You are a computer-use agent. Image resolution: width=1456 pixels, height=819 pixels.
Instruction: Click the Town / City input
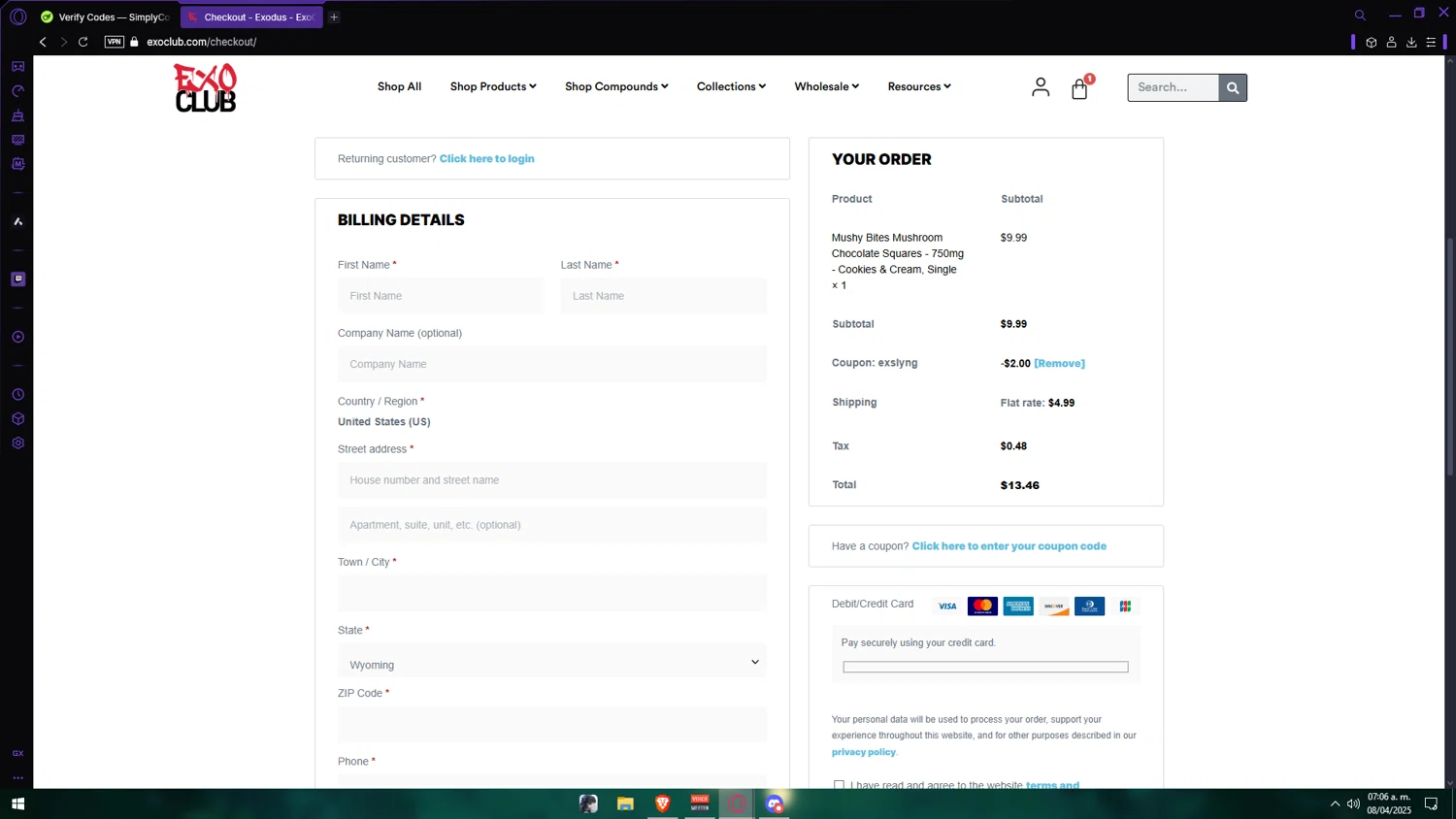point(552,593)
